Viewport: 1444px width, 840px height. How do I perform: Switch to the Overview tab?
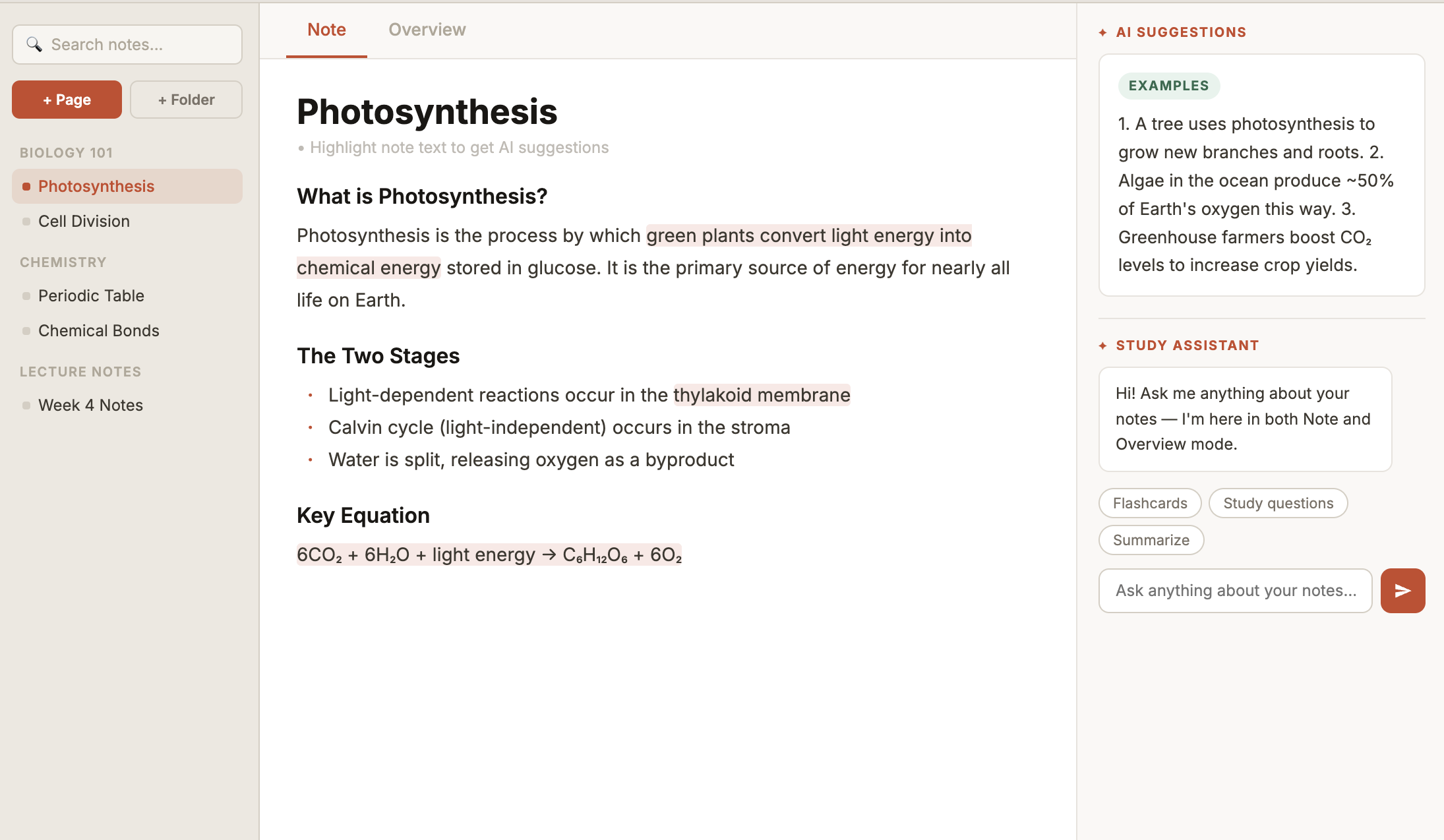click(427, 30)
